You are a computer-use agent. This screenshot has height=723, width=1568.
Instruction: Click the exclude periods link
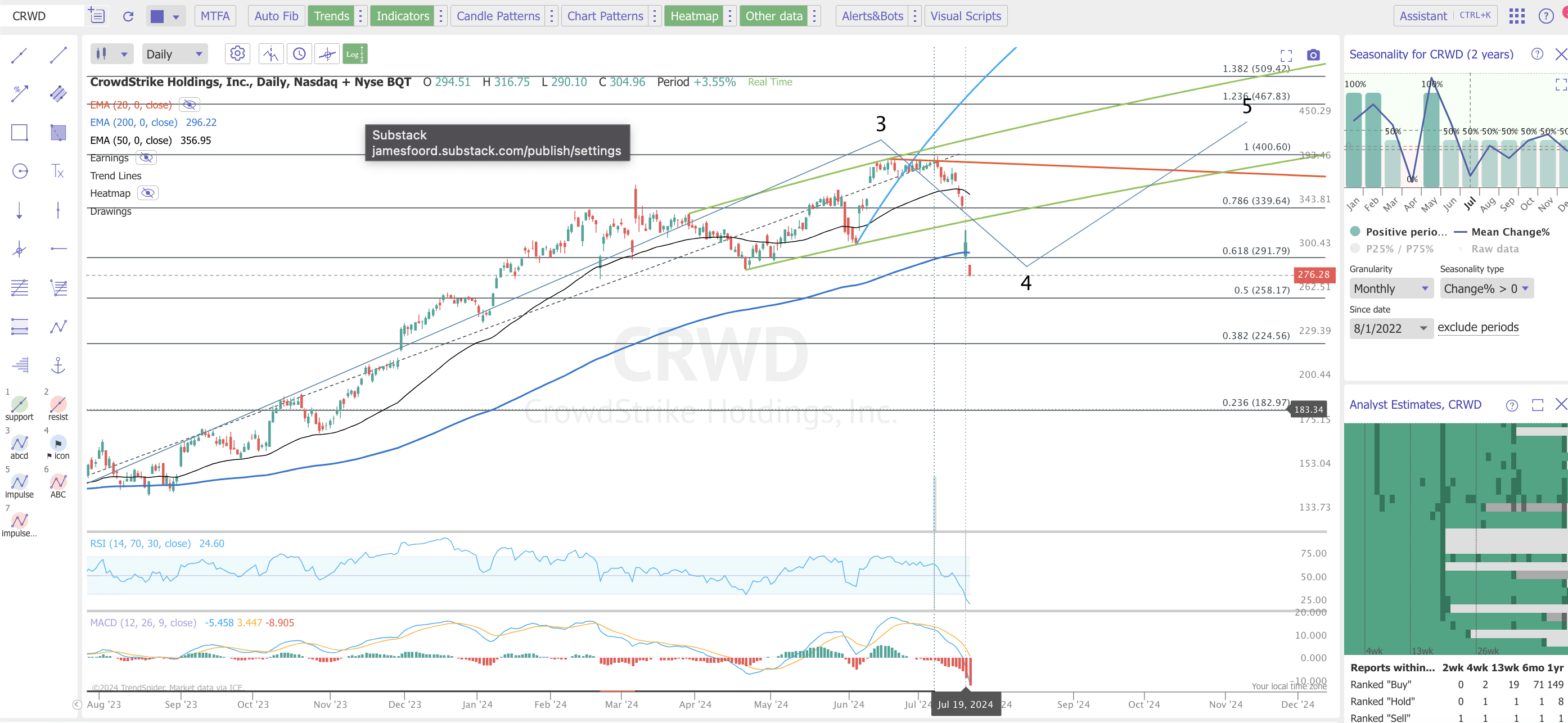click(1479, 327)
